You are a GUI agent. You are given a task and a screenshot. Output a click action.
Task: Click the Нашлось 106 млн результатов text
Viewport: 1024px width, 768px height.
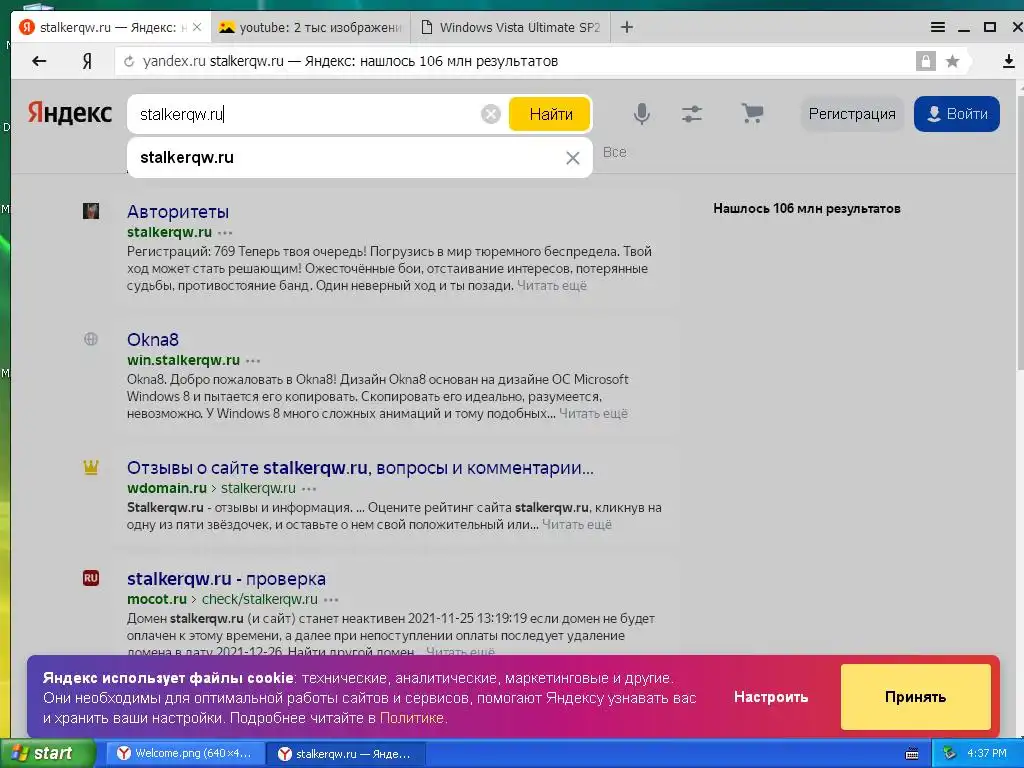coord(807,209)
